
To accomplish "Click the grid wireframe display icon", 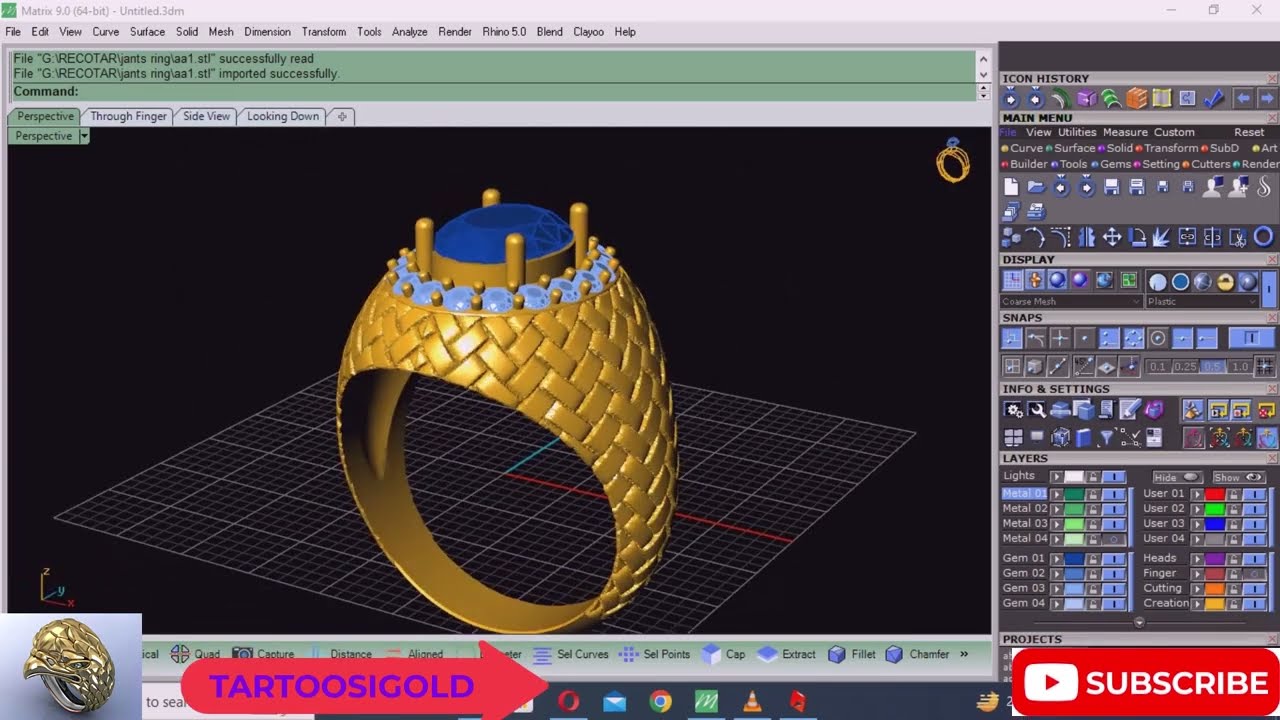I will [x=1012, y=281].
